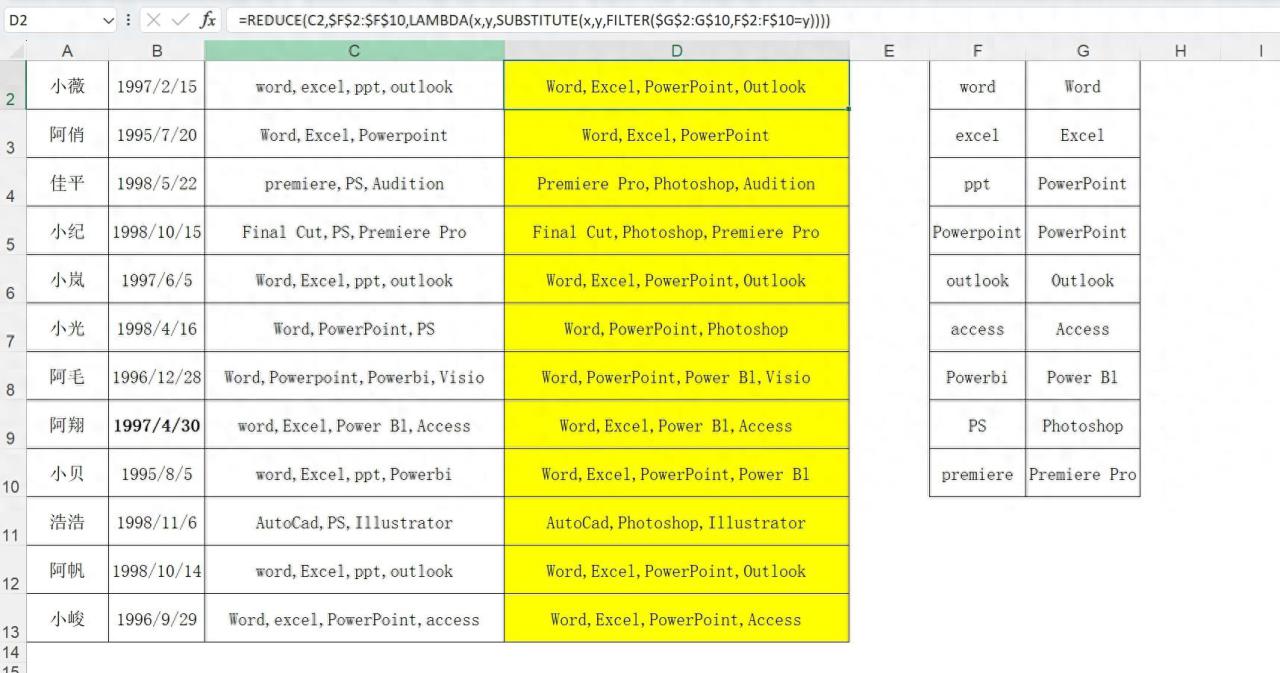Select the name cell 小光
Screen dimensions: 1280x673
click(x=67, y=329)
